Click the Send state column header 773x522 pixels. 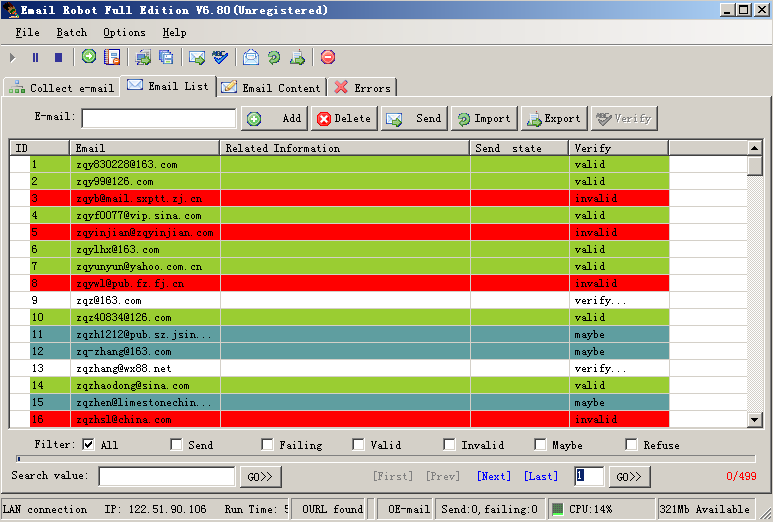coord(519,148)
